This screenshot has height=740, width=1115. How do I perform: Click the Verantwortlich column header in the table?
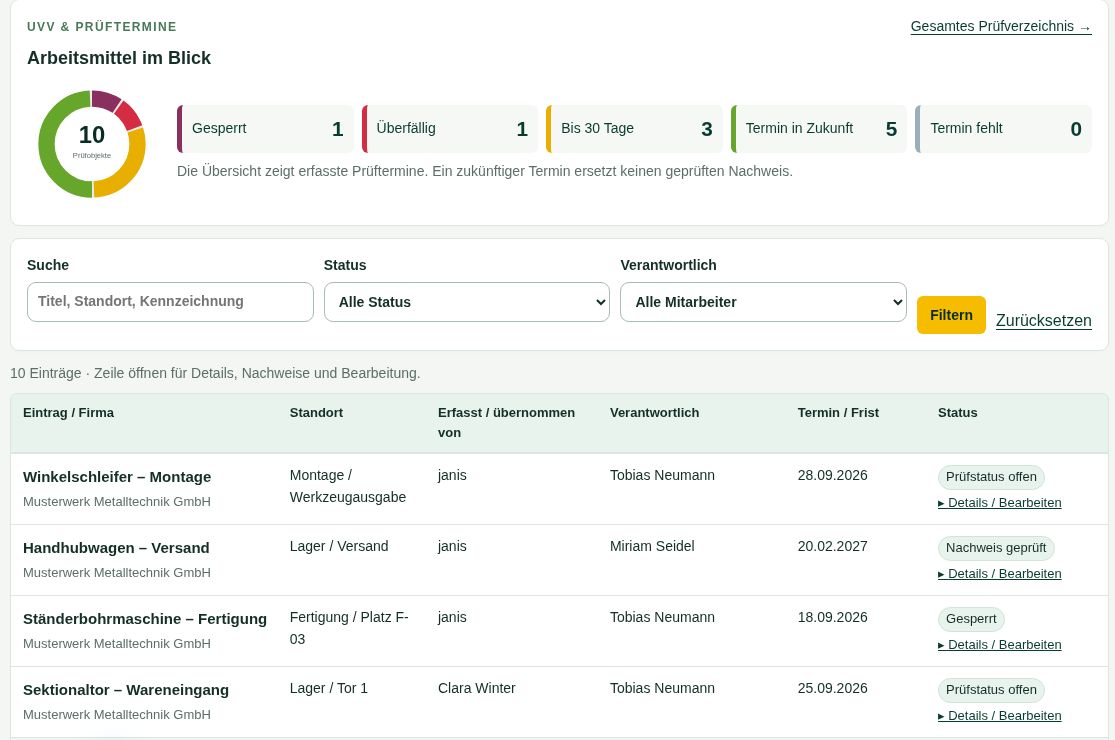click(x=654, y=413)
